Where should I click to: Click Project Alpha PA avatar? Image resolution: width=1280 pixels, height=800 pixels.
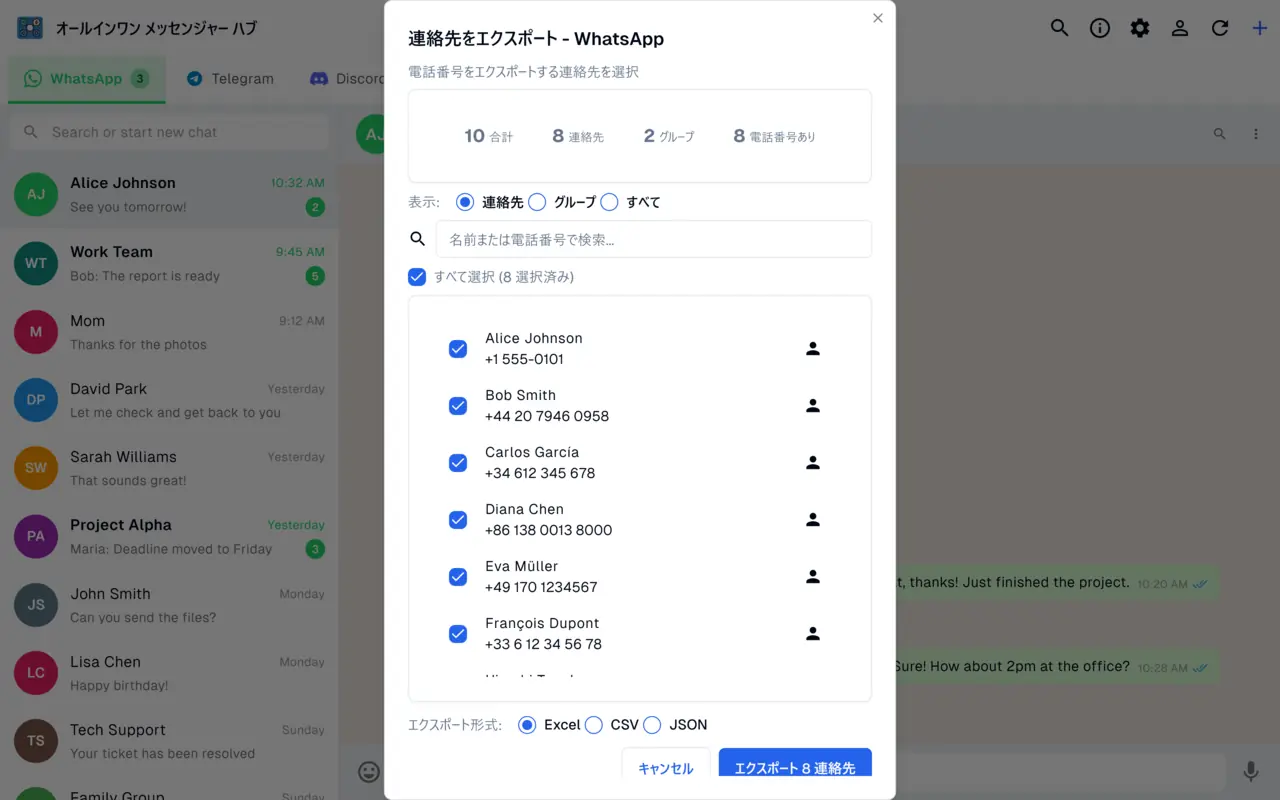(x=36, y=536)
